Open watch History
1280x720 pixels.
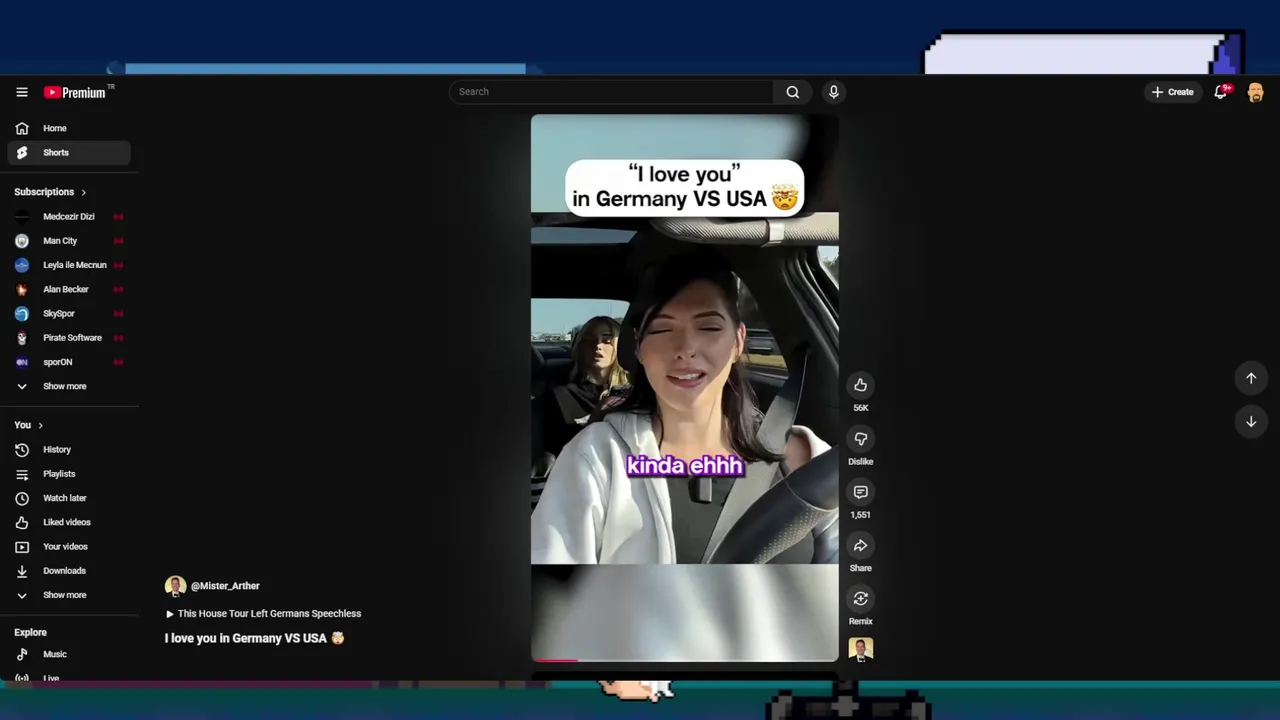click(x=69, y=450)
